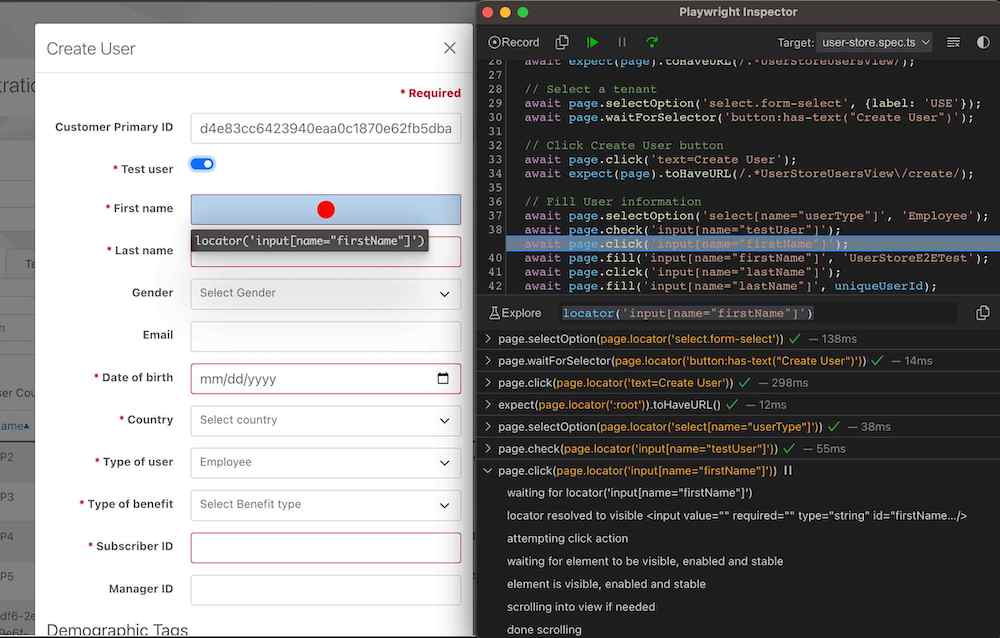Open the Select Gender dropdown
Viewport: 1000px width, 638px height.
tap(325, 293)
